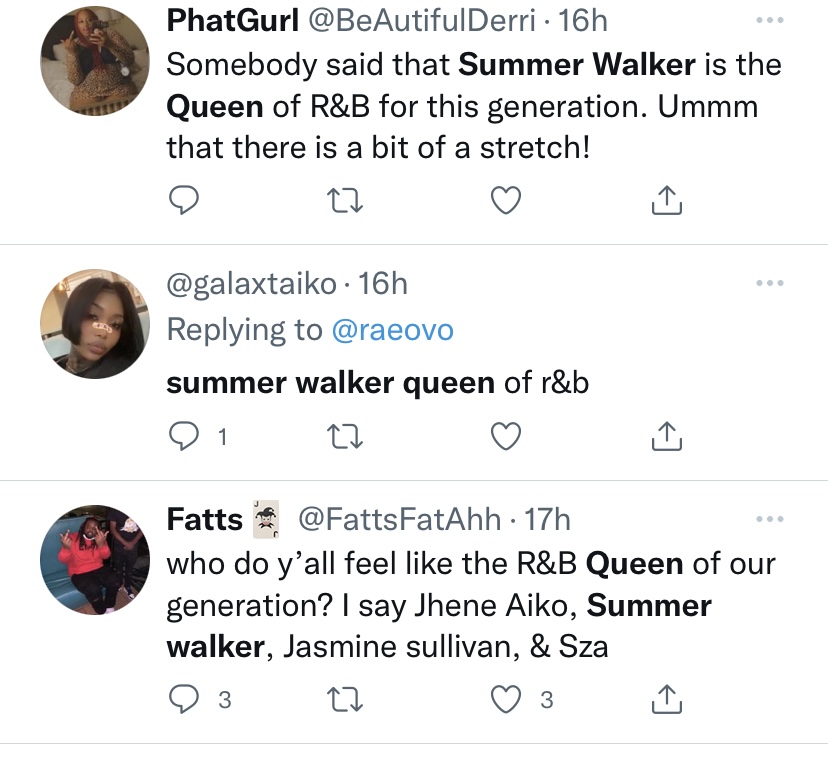Retweet Fatts' tweet
Image resolution: width=828 pixels, height=763 pixels.
click(344, 700)
